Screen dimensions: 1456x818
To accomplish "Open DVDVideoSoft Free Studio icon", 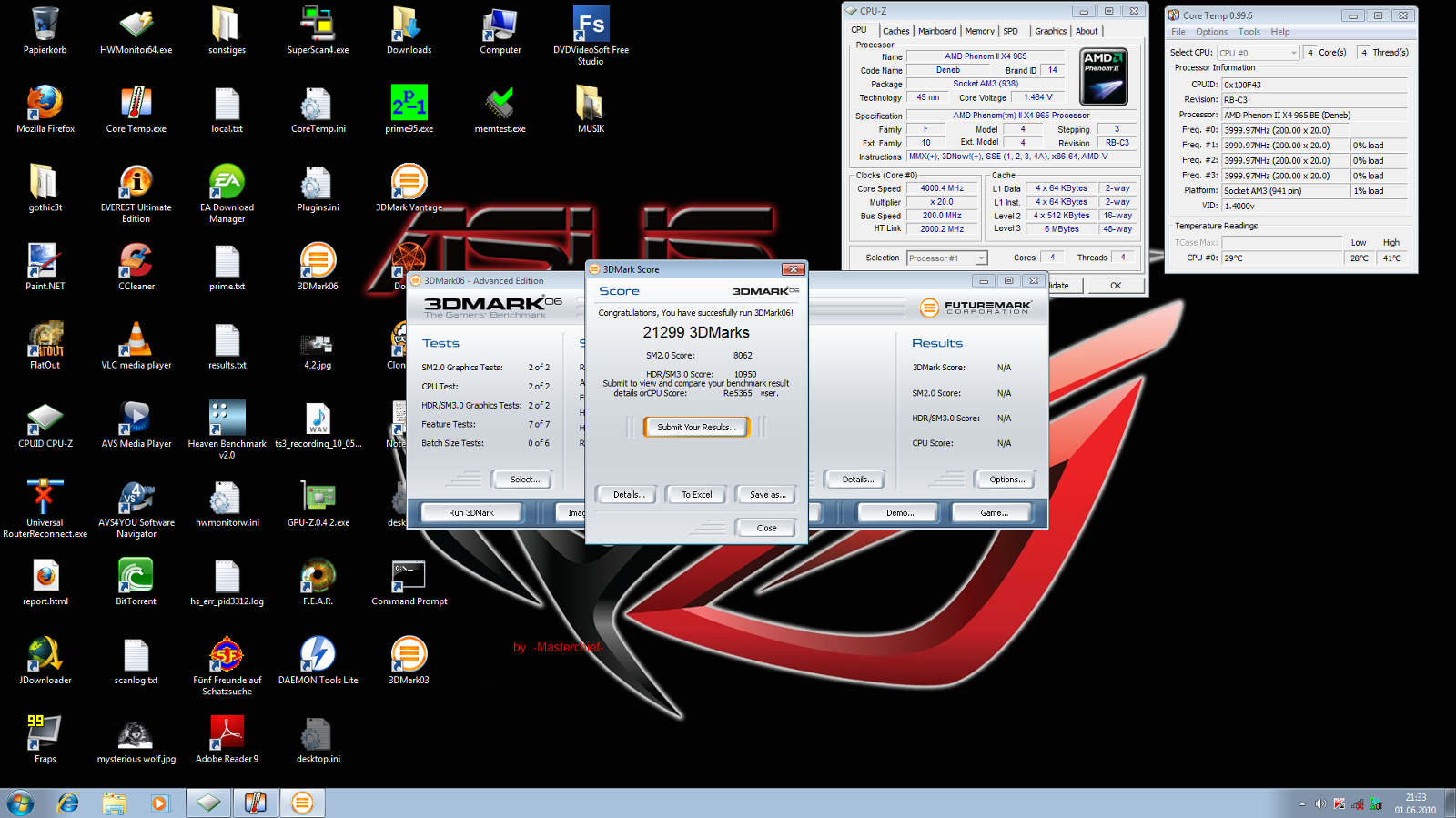I will point(591,36).
